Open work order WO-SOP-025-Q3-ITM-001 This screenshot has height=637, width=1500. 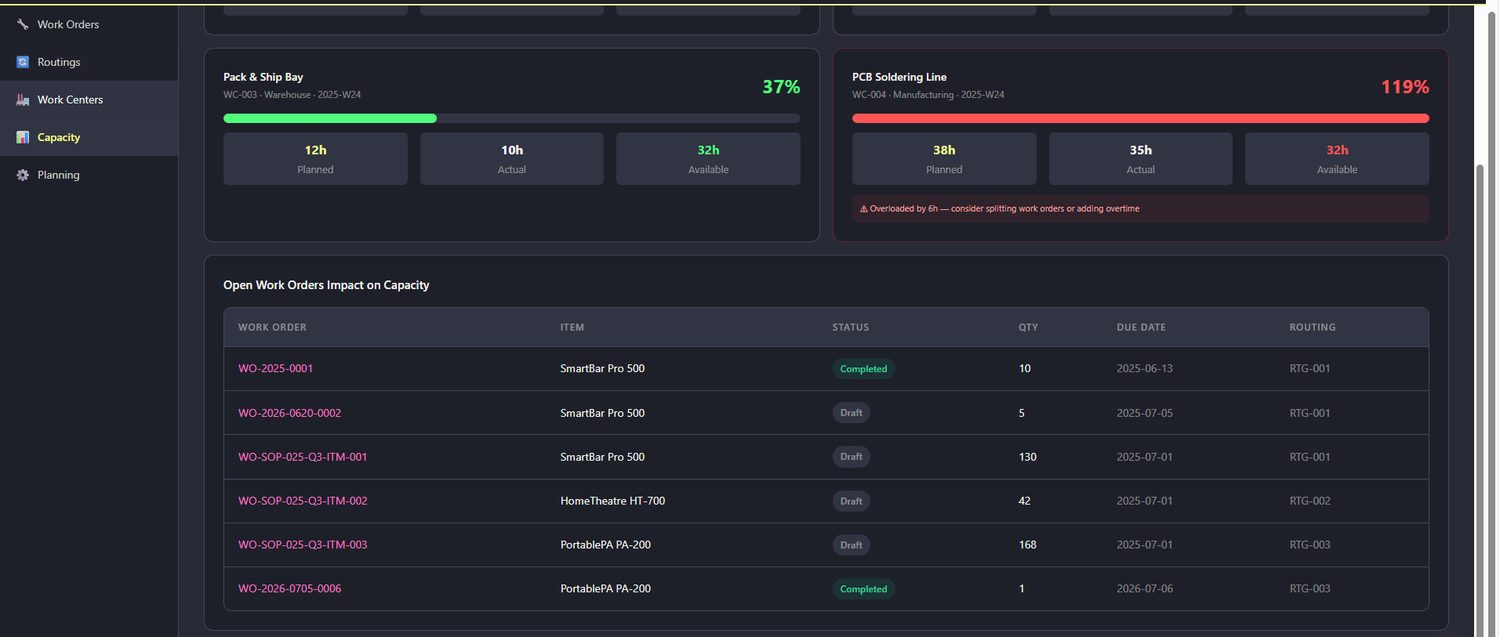(302, 457)
